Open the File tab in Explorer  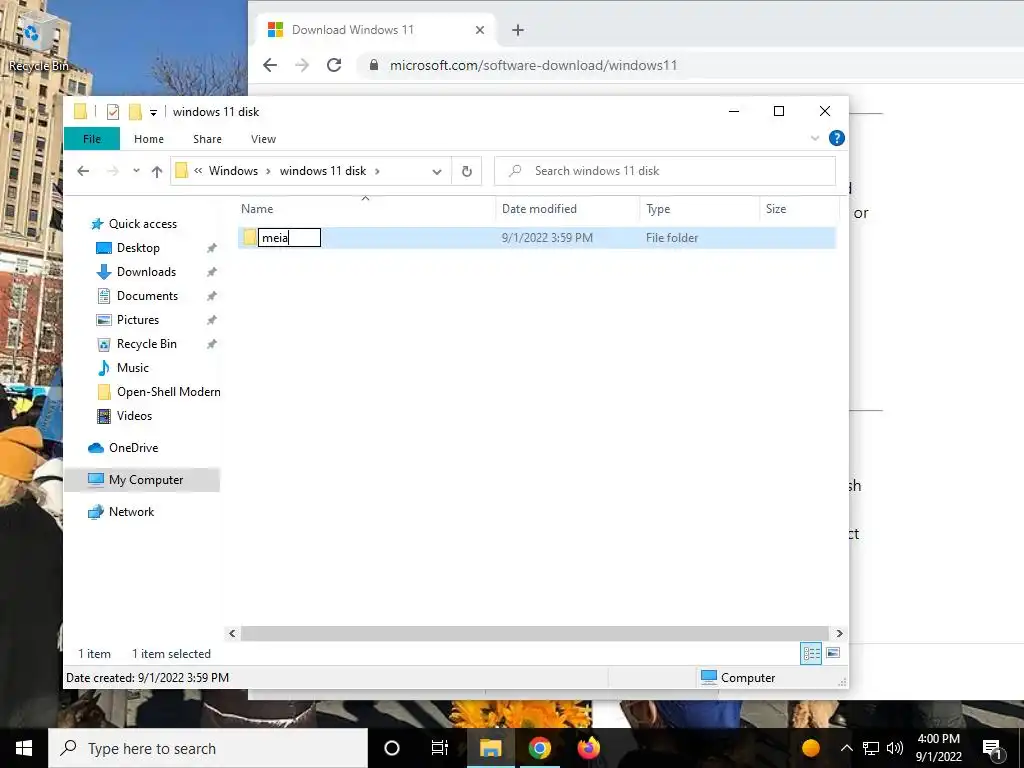coord(92,138)
